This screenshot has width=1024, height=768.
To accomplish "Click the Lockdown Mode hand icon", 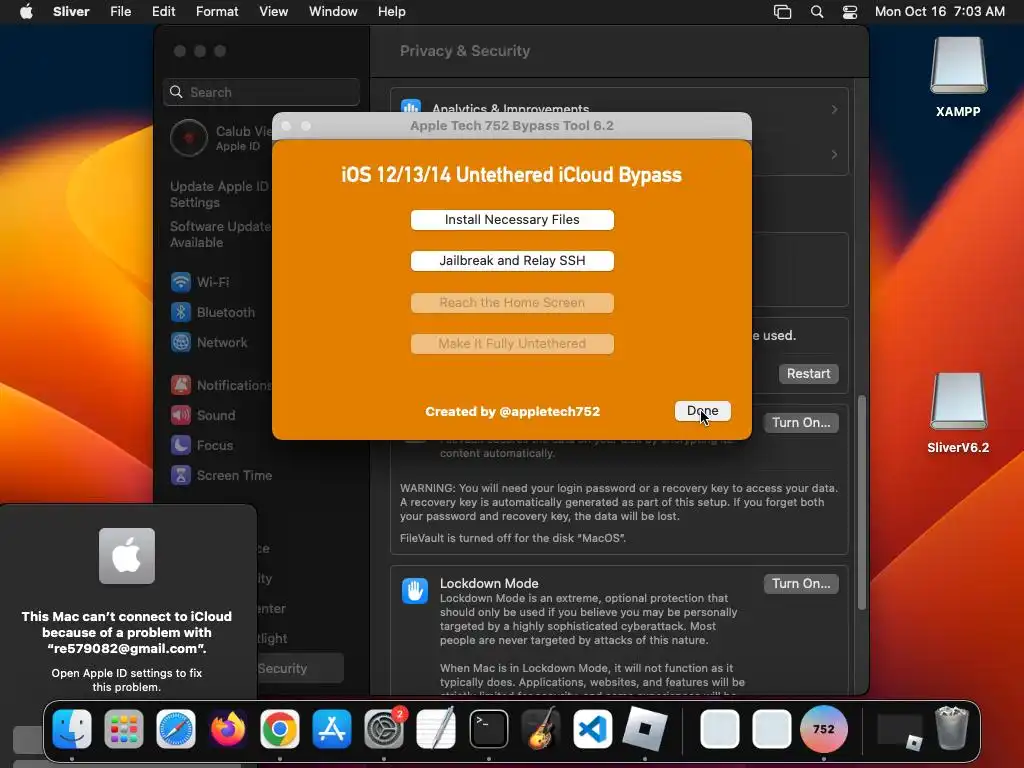I will (415, 591).
